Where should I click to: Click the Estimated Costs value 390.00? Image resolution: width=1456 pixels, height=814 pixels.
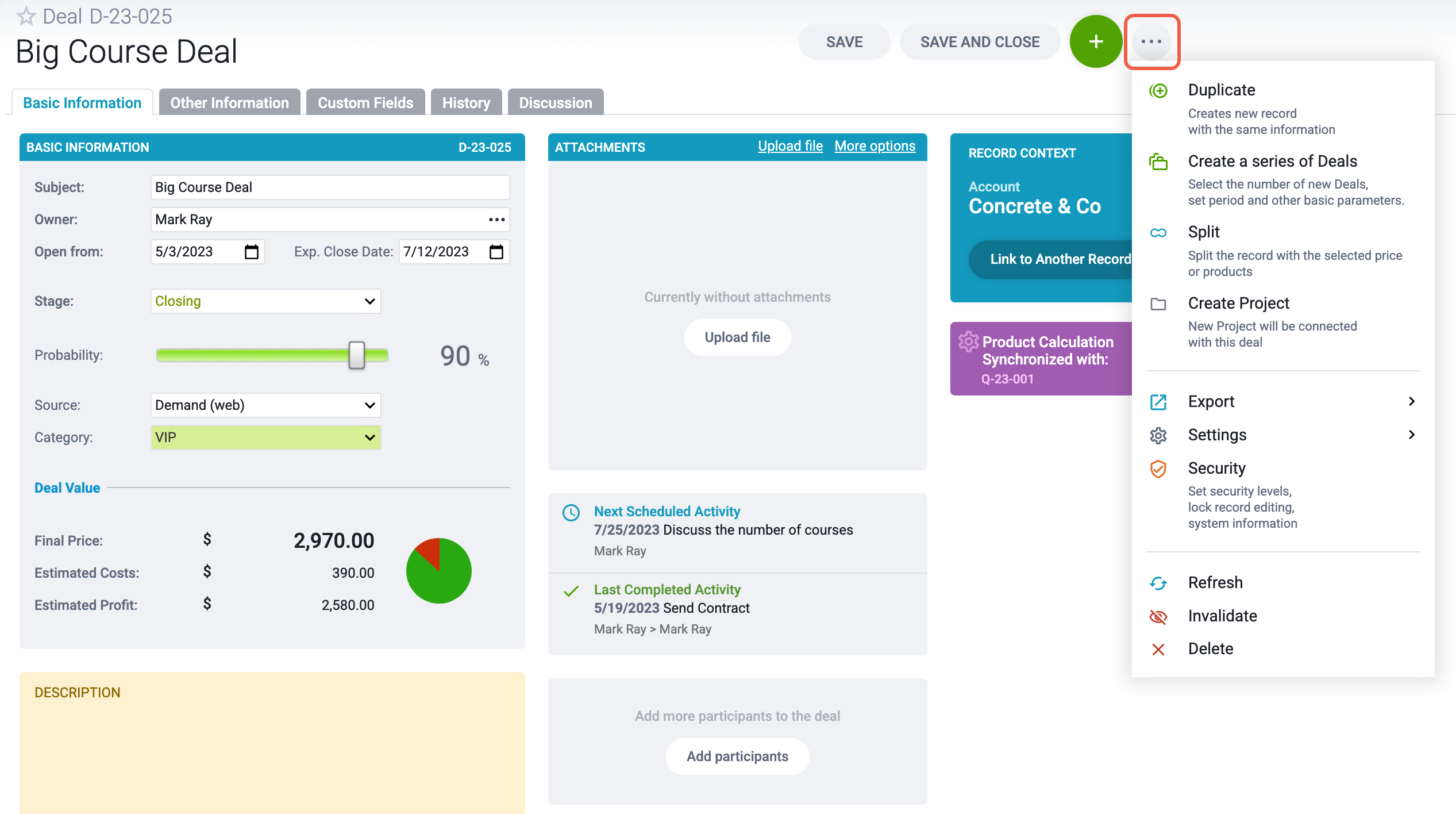pos(353,573)
